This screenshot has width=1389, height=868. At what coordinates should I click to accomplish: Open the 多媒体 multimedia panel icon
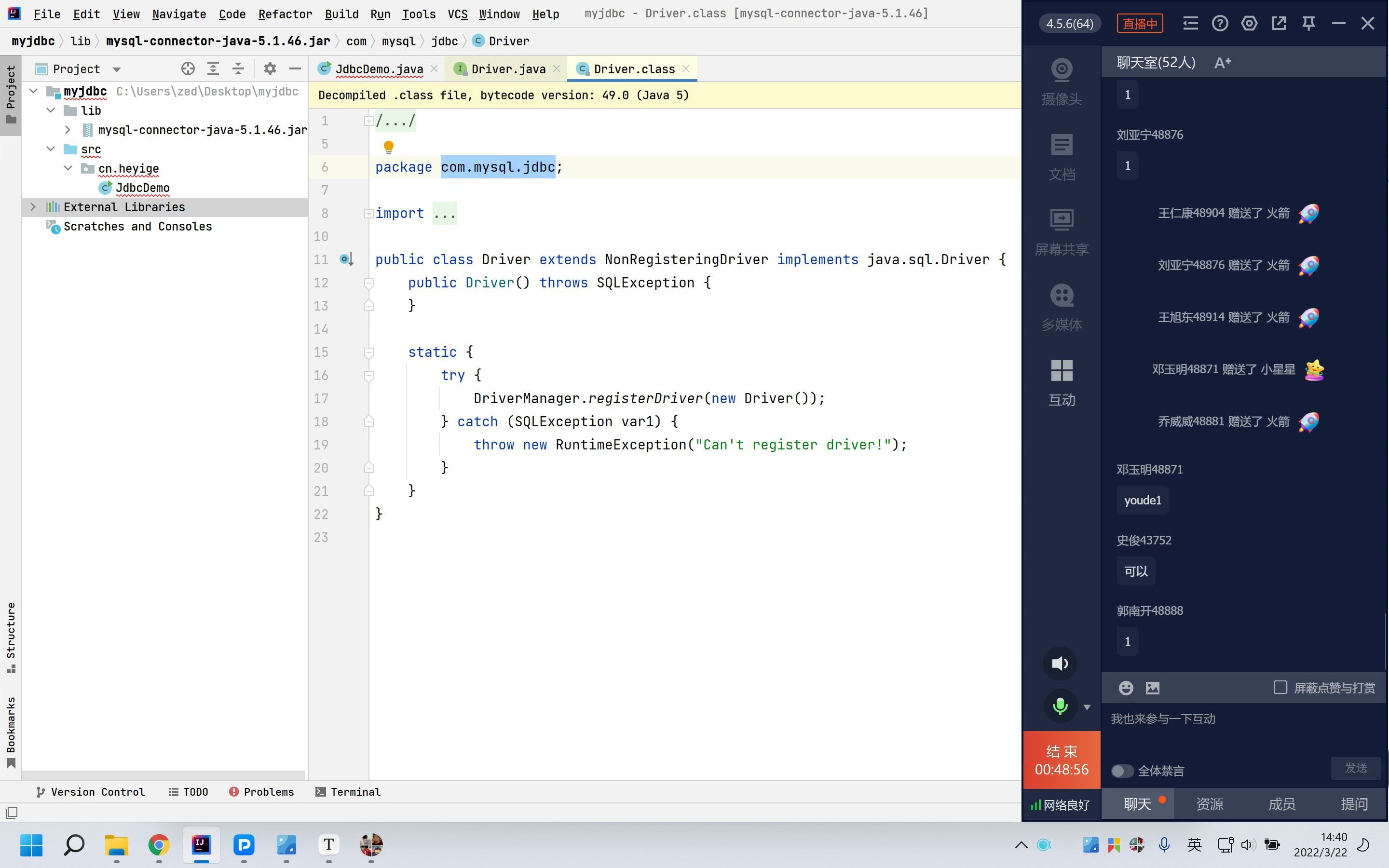coord(1062,295)
